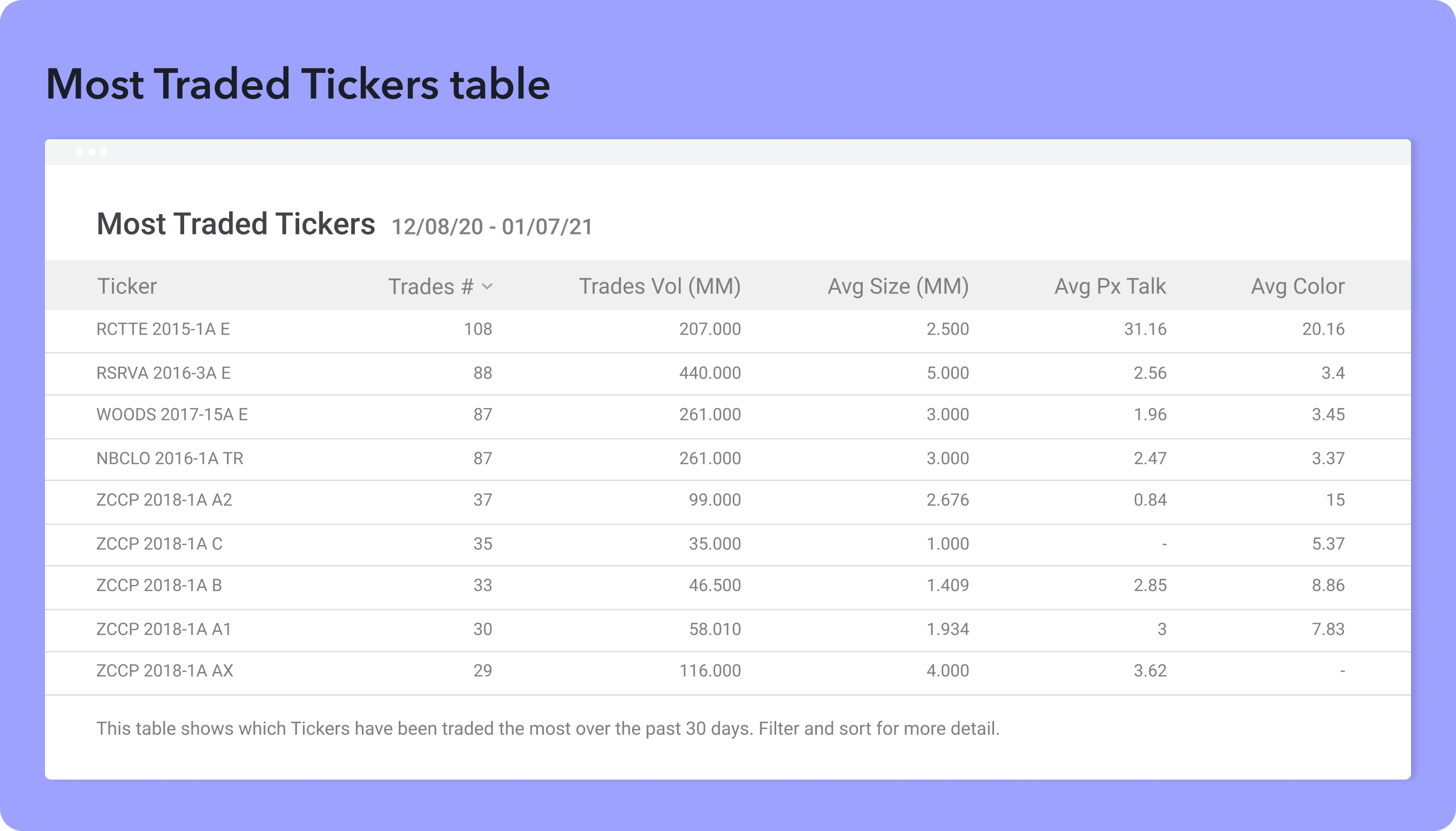Click the ZCCP 2018-1A B ticker
This screenshot has height=831, width=1456.
click(x=159, y=586)
